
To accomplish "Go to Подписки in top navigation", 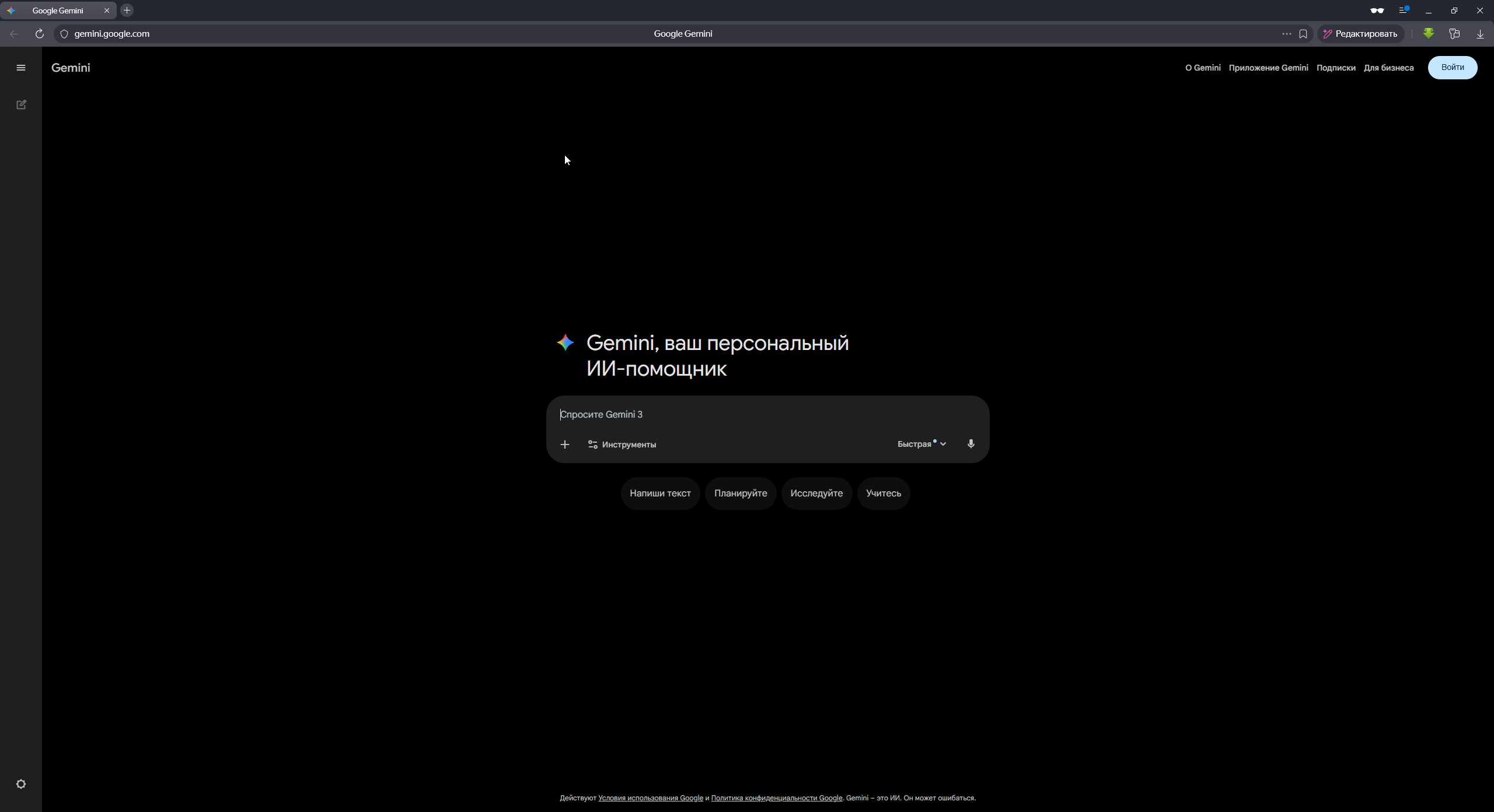I will (x=1335, y=68).
